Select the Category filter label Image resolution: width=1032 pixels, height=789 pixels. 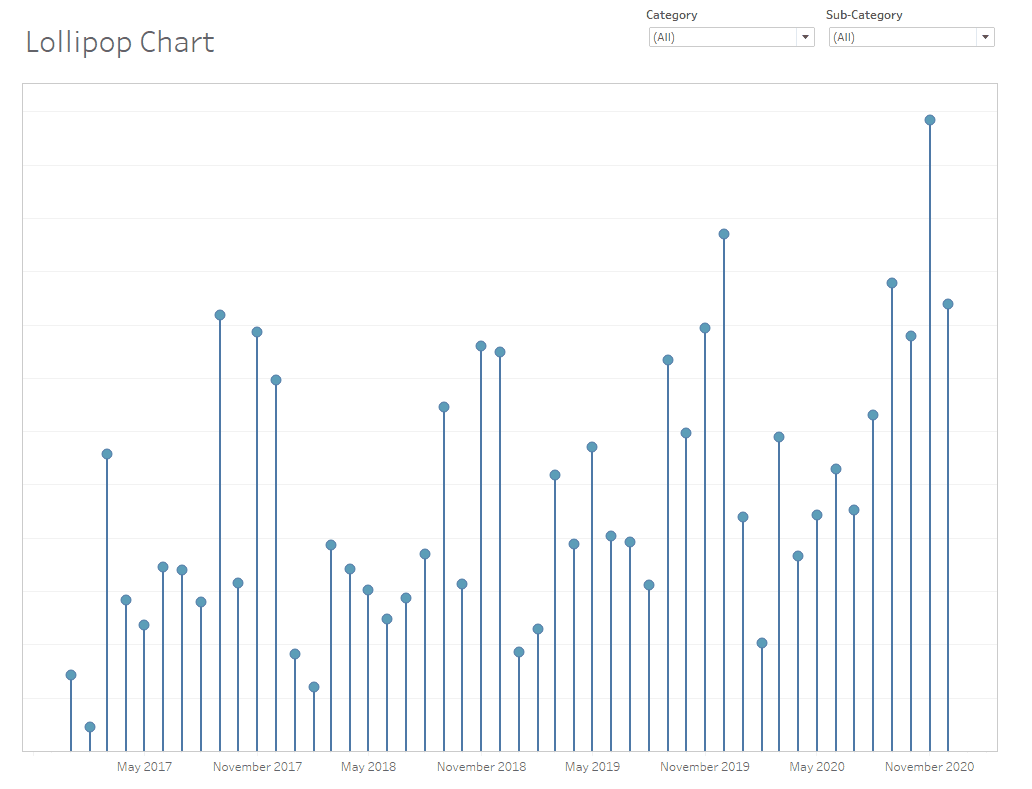pyautogui.click(x=671, y=15)
